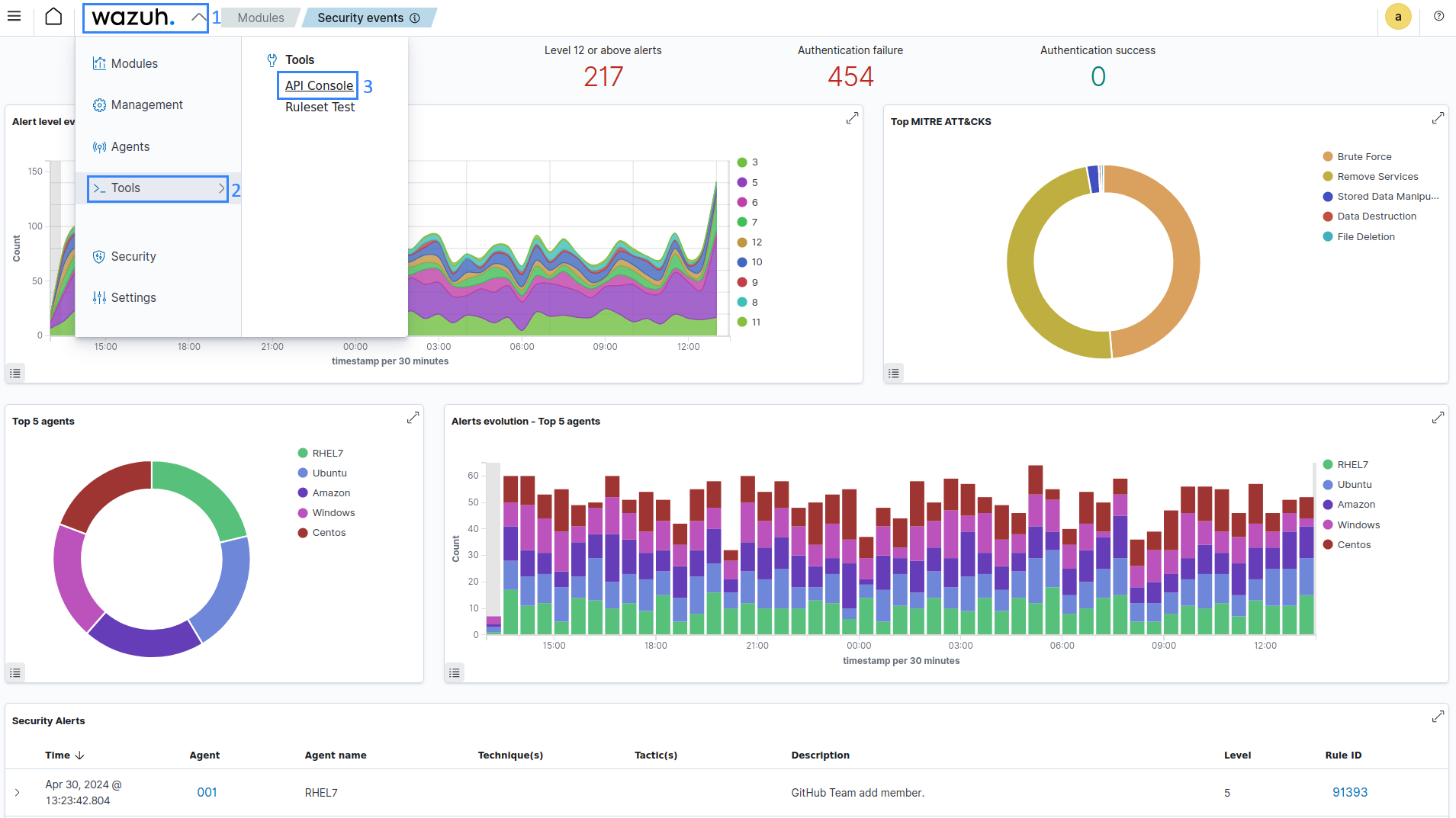Show info for Security events breadcrumb
The image size is (1456, 818).
tap(415, 18)
